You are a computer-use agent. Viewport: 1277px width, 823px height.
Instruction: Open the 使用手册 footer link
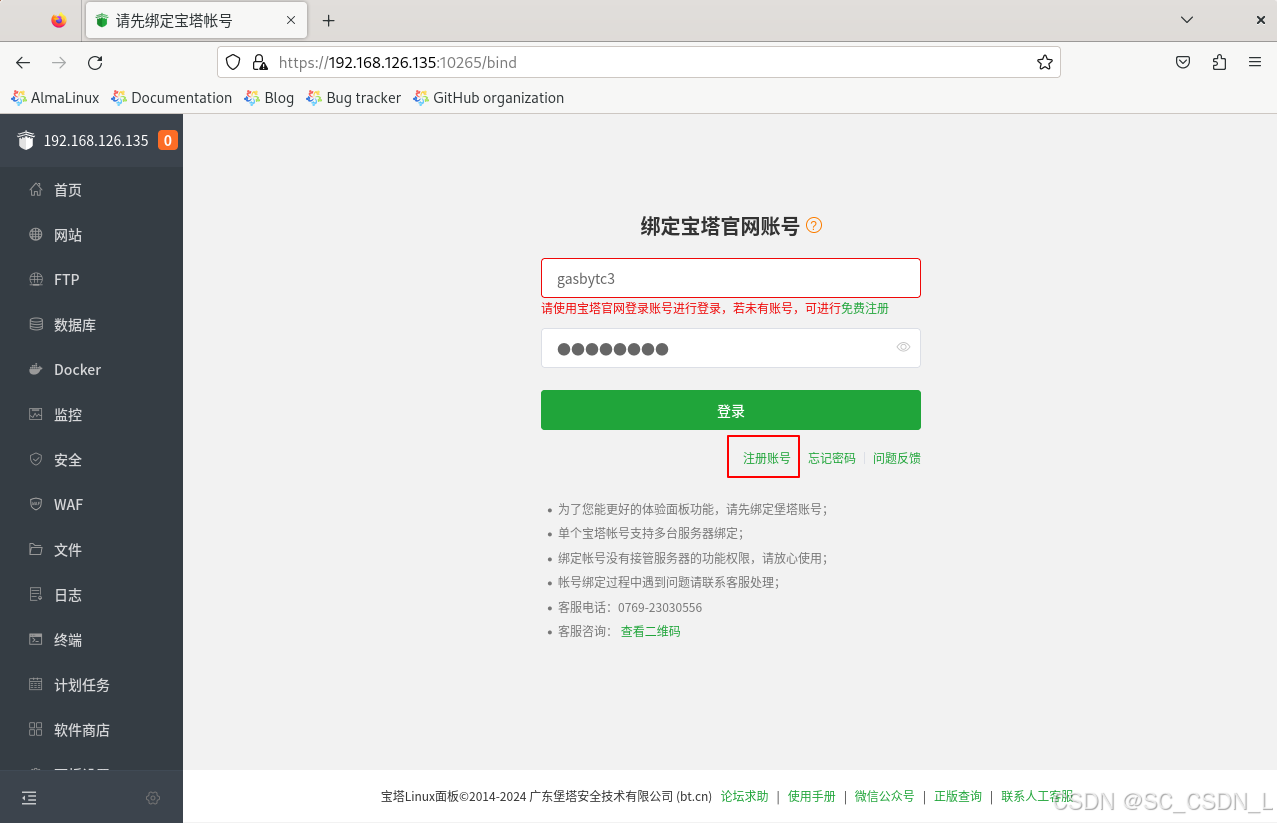click(811, 796)
